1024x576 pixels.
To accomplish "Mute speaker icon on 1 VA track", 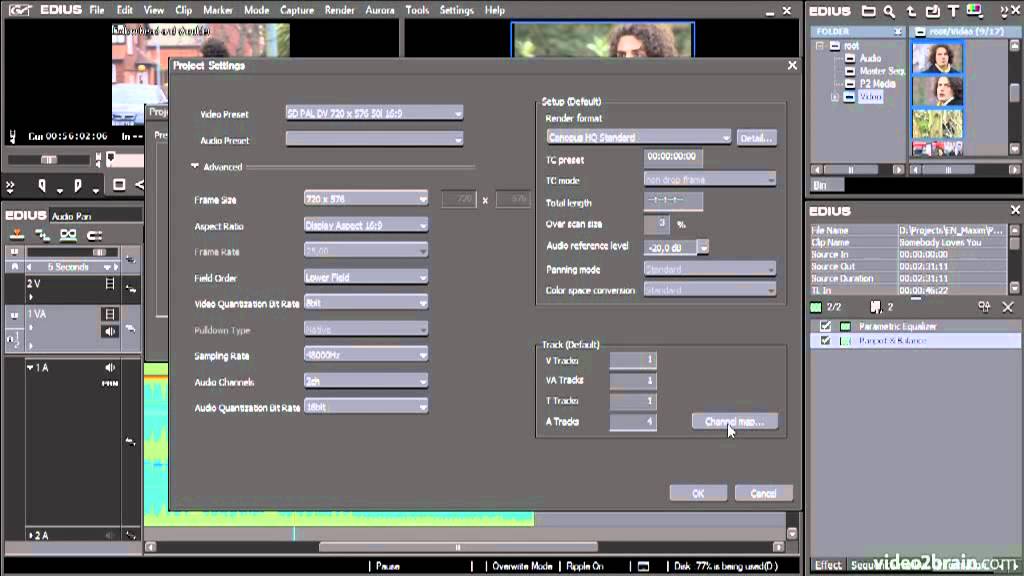I will [110, 332].
